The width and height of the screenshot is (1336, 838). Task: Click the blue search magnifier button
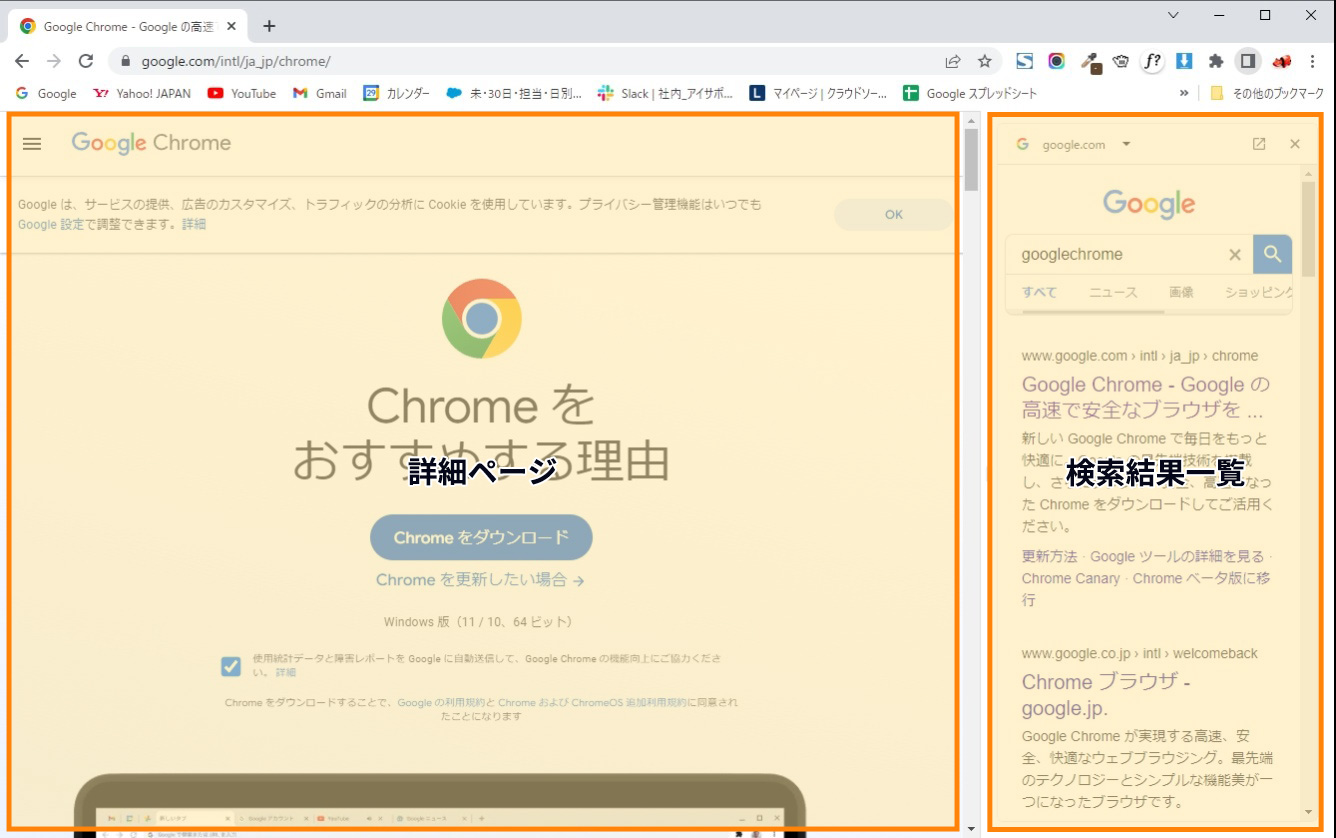(x=1272, y=254)
